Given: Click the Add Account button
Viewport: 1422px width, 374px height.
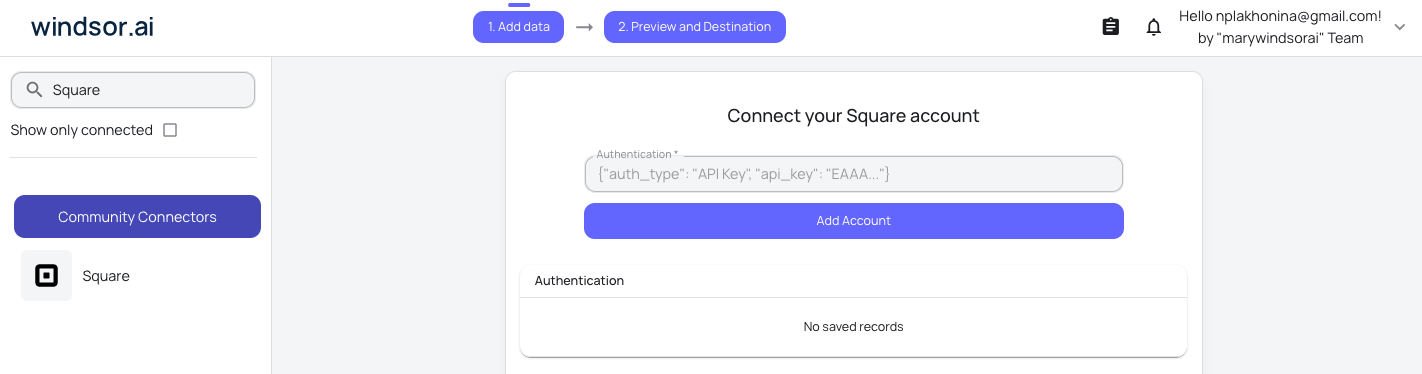Looking at the screenshot, I should (854, 221).
